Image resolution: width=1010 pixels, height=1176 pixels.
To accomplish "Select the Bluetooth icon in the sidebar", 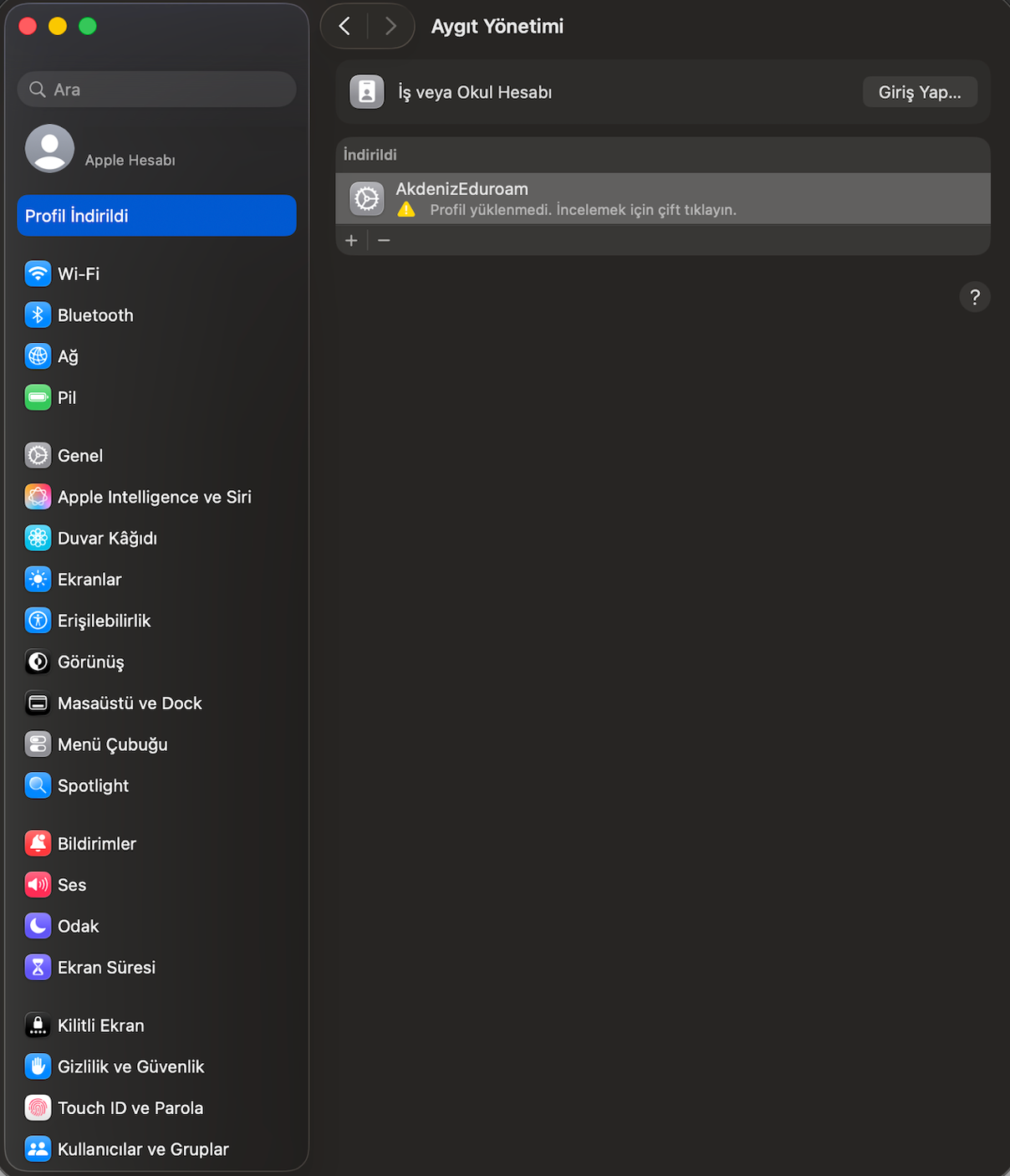I will [x=94, y=315].
